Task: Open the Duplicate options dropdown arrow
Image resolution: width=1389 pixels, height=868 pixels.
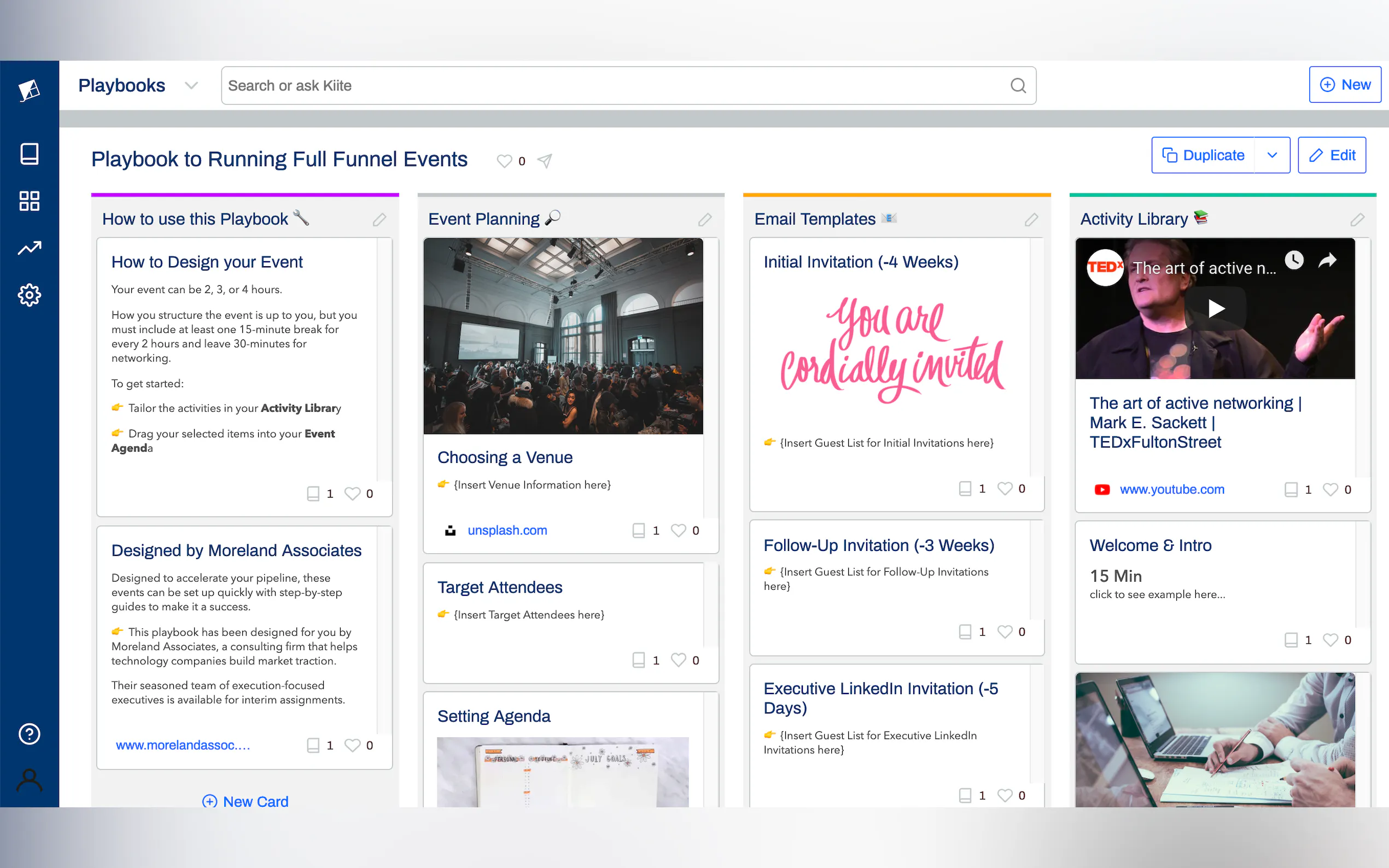Action: (1272, 155)
